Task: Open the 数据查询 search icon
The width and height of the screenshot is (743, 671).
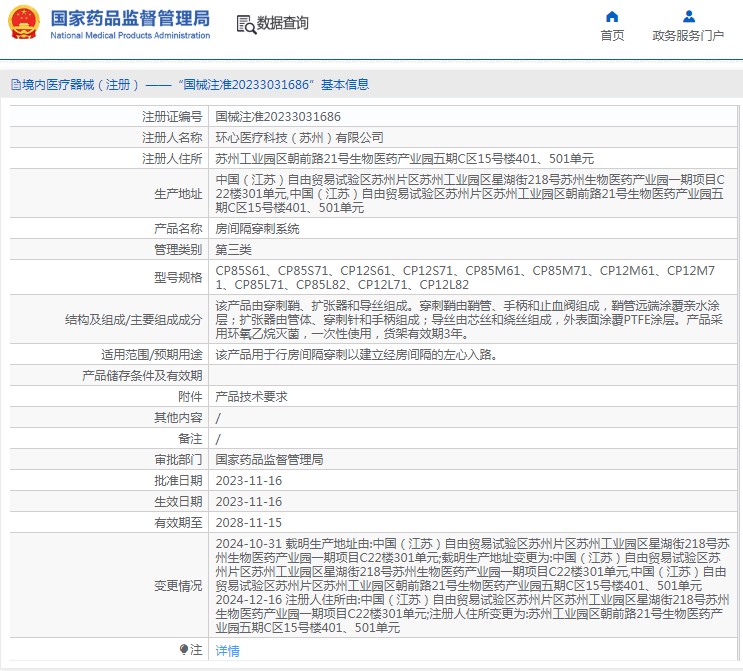Action: coord(246,24)
